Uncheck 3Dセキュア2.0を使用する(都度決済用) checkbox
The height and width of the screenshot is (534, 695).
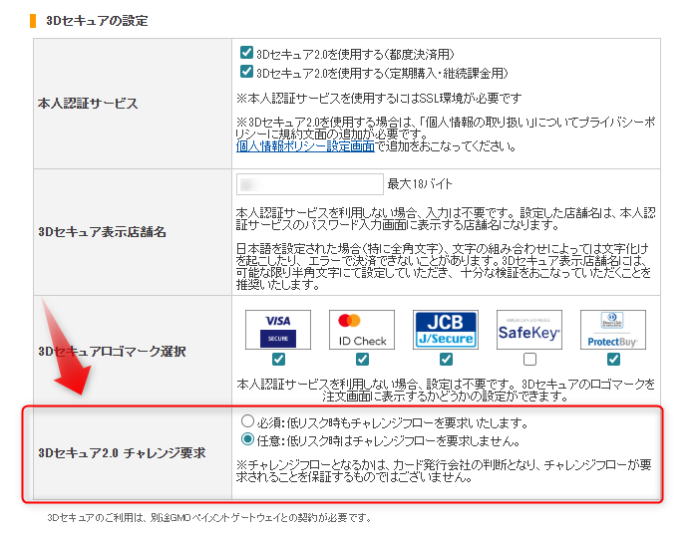246,52
